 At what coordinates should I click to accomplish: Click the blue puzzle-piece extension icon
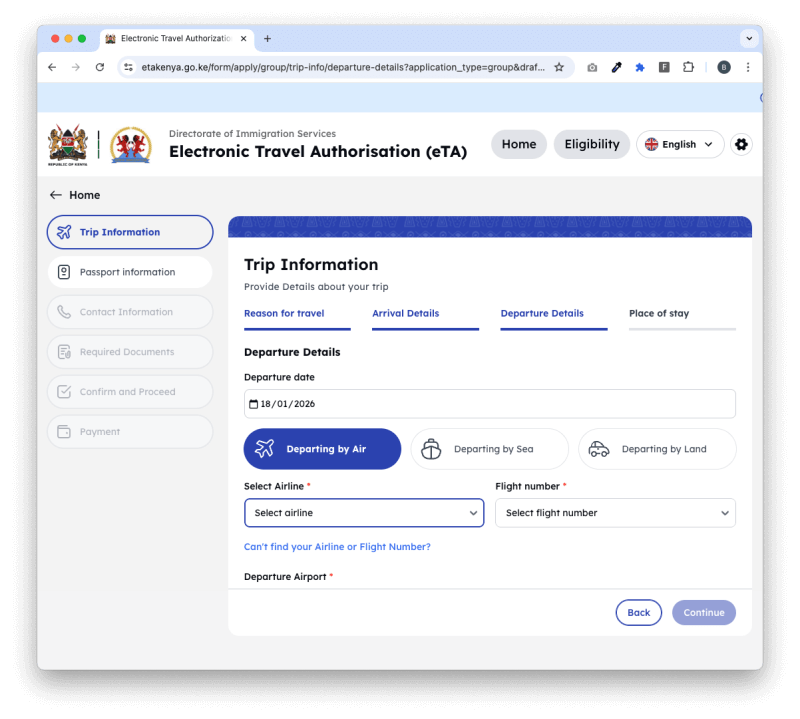tap(640, 67)
